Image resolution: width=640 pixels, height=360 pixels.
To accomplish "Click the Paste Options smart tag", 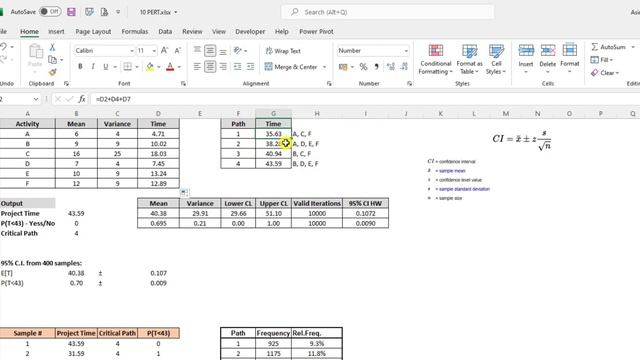I will coord(184,192).
